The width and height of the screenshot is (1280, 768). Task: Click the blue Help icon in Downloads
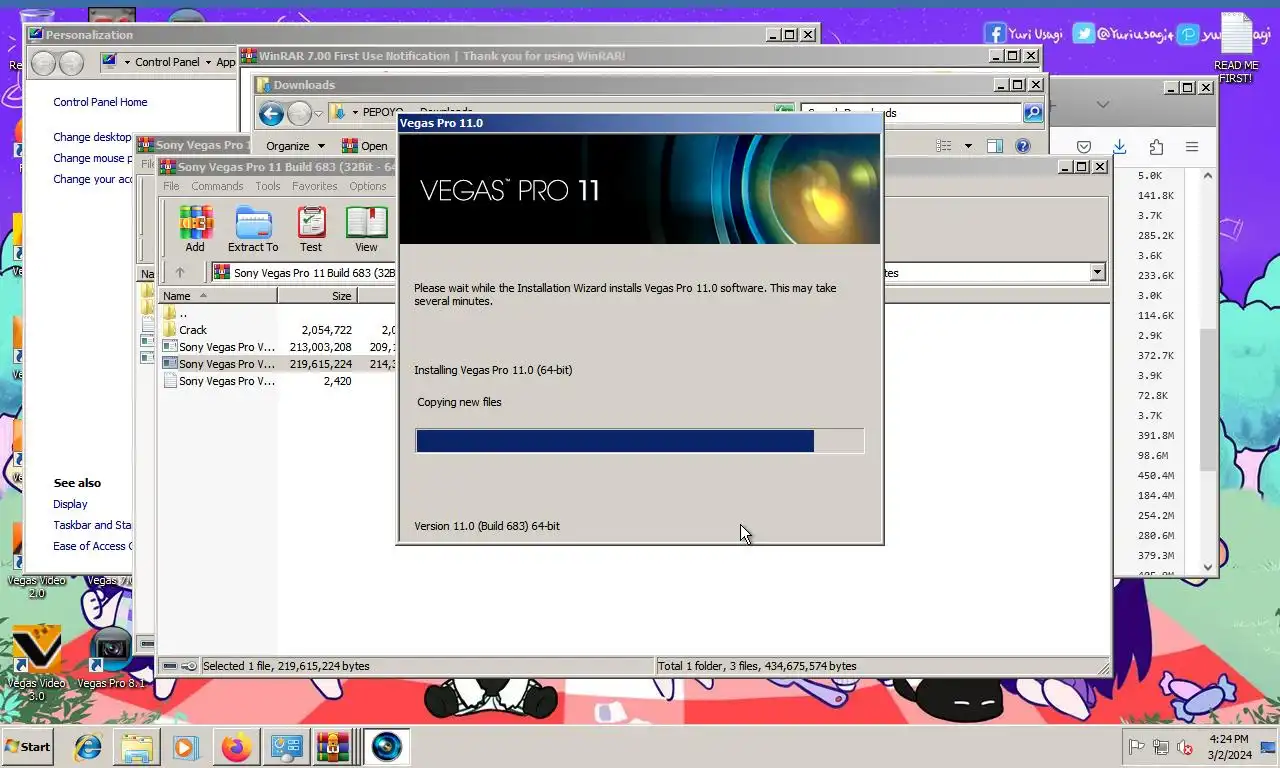coord(1022,146)
